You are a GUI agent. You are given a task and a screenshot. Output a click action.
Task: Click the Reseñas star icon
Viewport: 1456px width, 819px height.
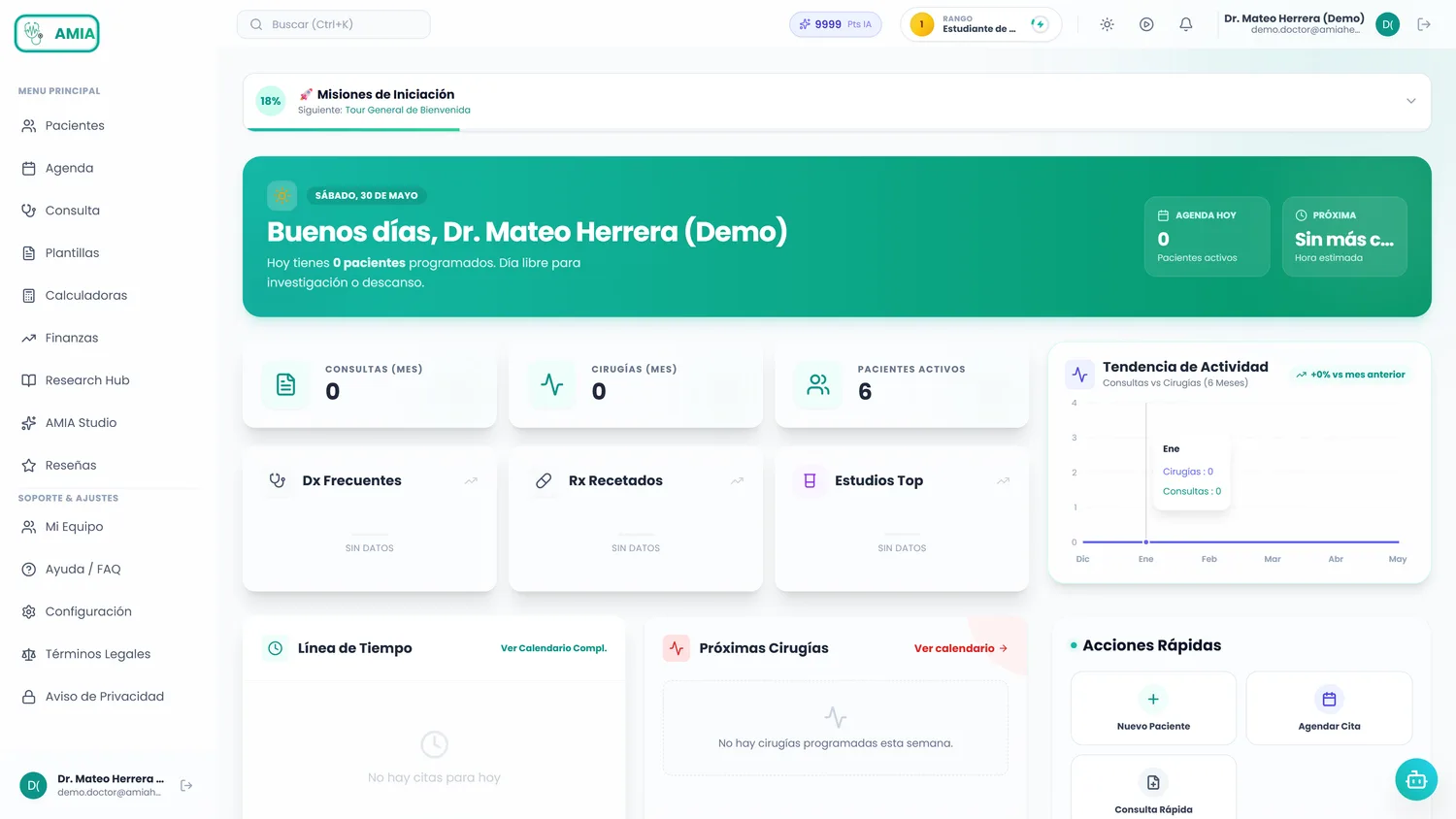point(29,466)
